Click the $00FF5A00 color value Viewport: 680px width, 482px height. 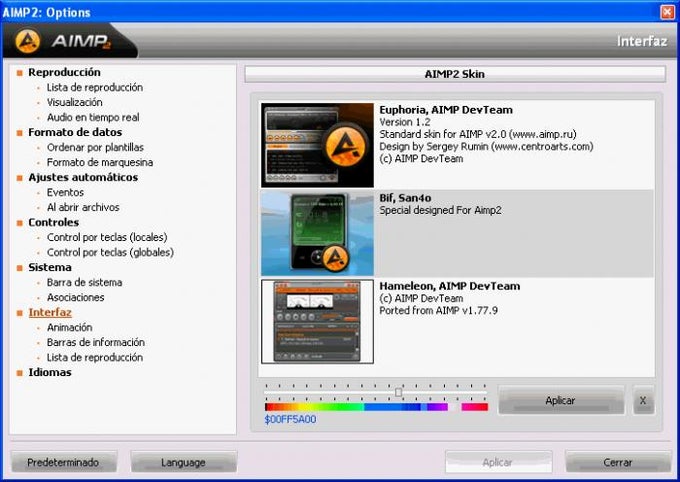click(290, 419)
